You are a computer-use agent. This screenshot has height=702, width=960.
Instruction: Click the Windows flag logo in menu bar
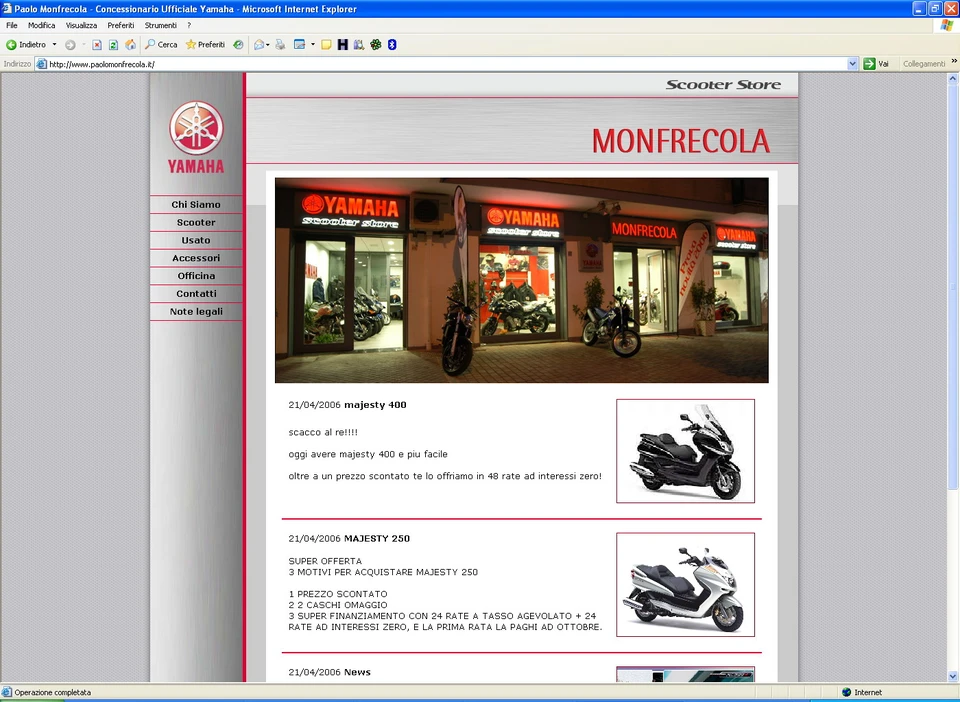[x=948, y=25]
